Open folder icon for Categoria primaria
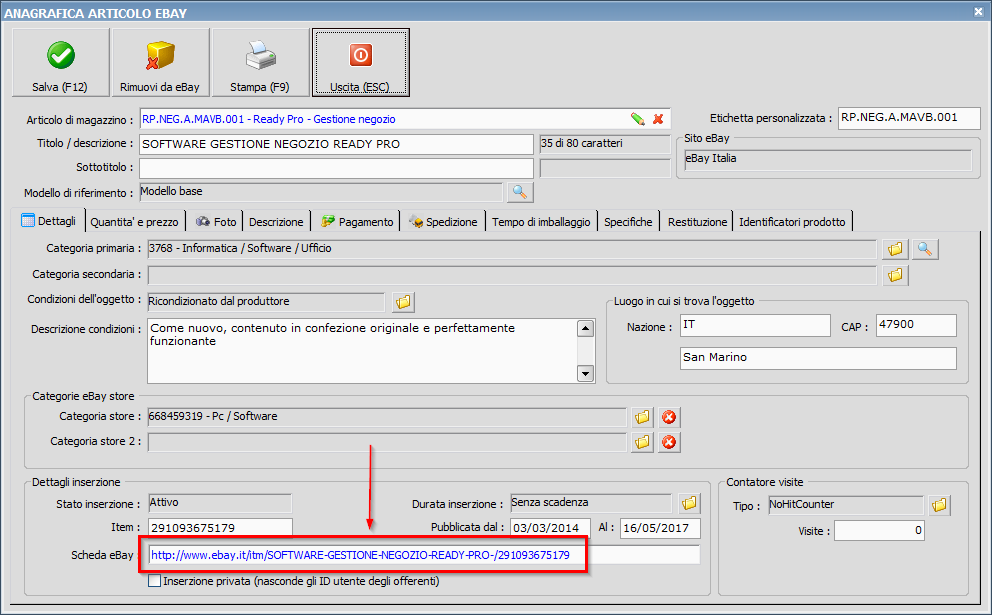The height and width of the screenshot is (615, 992). coord(895,249)
